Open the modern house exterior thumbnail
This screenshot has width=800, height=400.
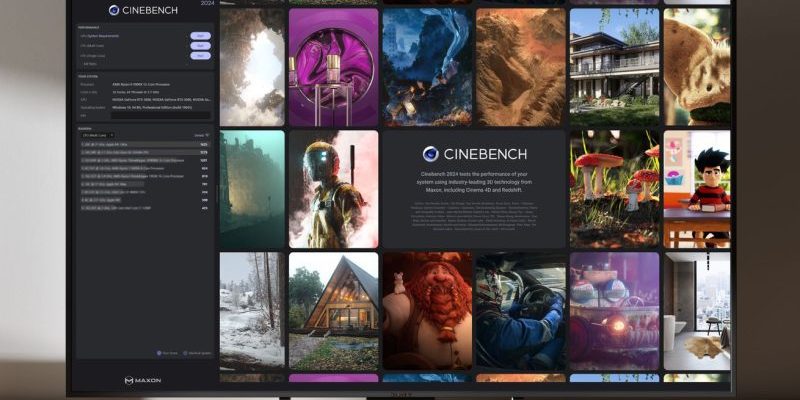(x=614, y=67)
